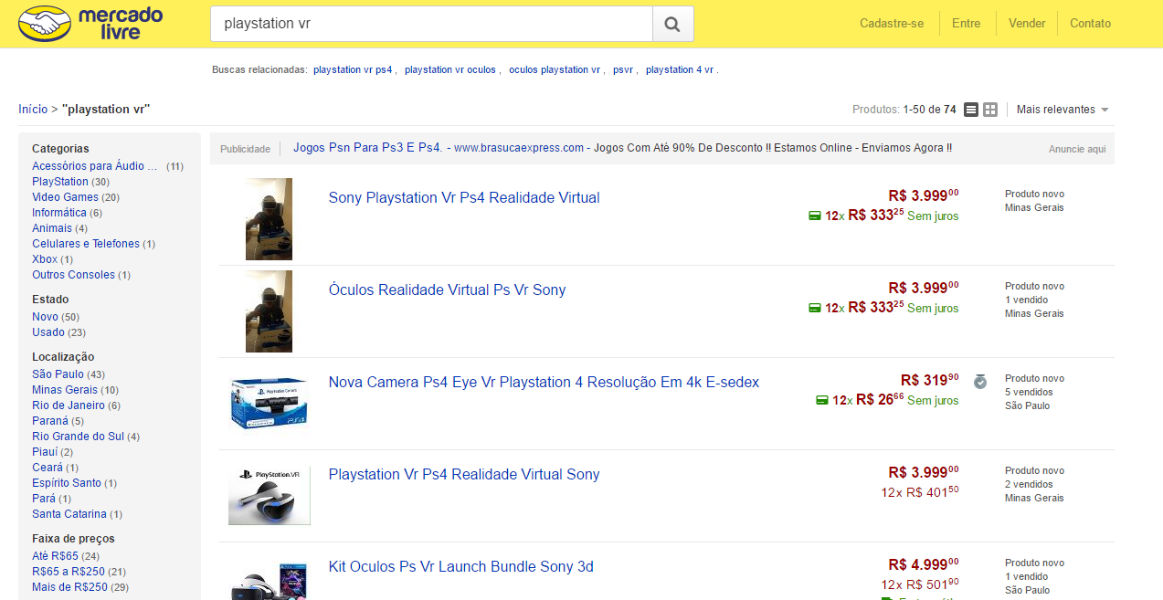This screenshot has height=600, width=1163.
Task: Filter by condition Novo
Action: pyautogui.click(x=45, y=317)
